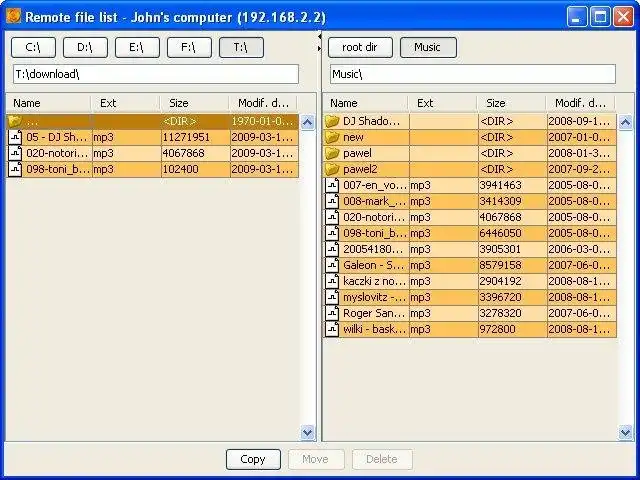Click the T:\download\ path field

point(156,74)
